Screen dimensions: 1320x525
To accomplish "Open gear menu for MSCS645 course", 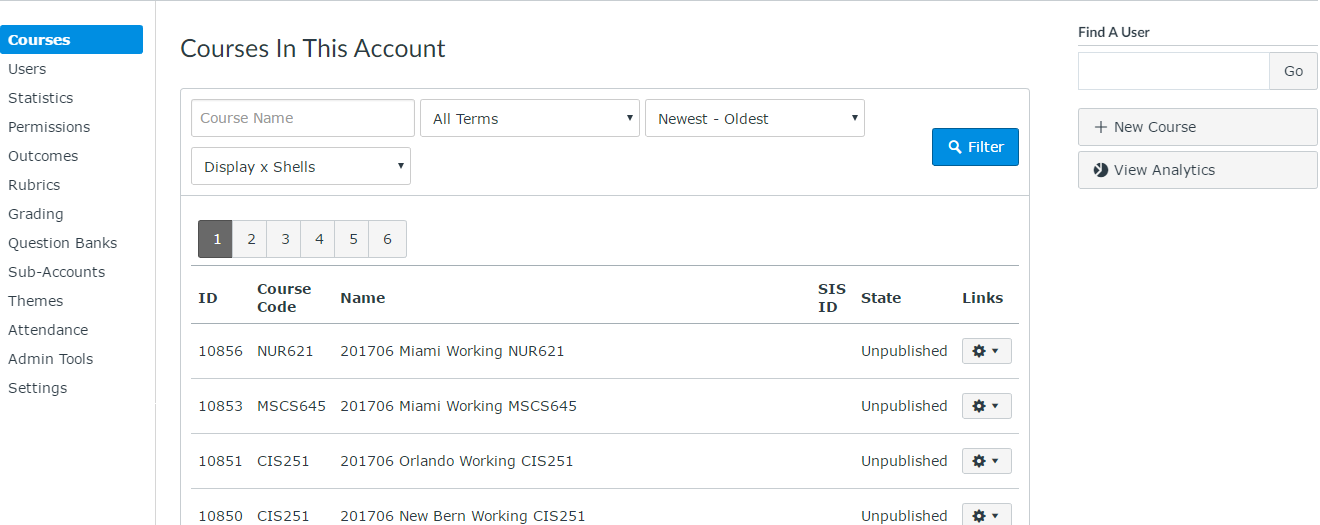I will tap(986, 406).
